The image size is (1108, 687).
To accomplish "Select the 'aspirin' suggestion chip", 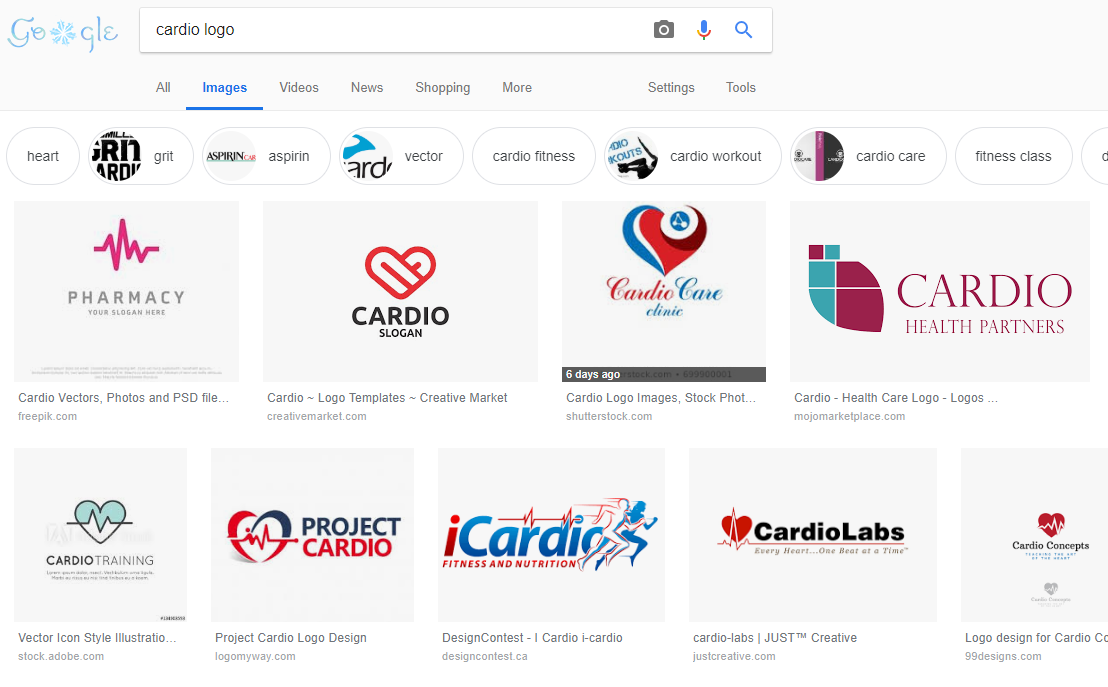I will [266, 156].
